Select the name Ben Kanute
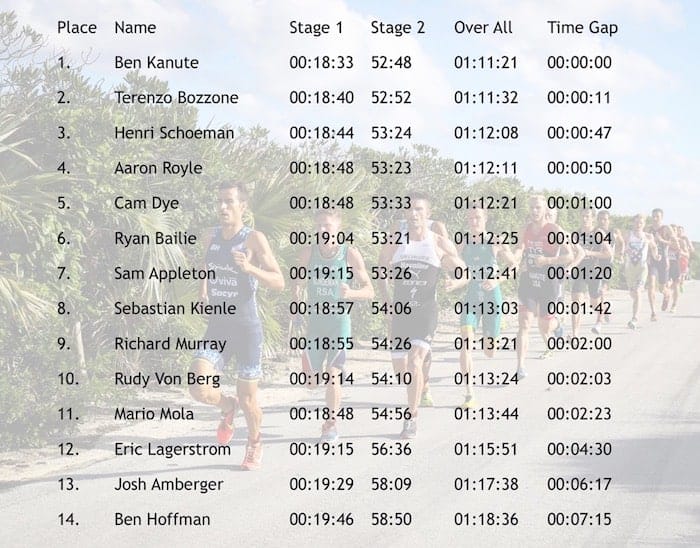The width and height of the screenshot is (700, 548). click(x=156, y=63)
